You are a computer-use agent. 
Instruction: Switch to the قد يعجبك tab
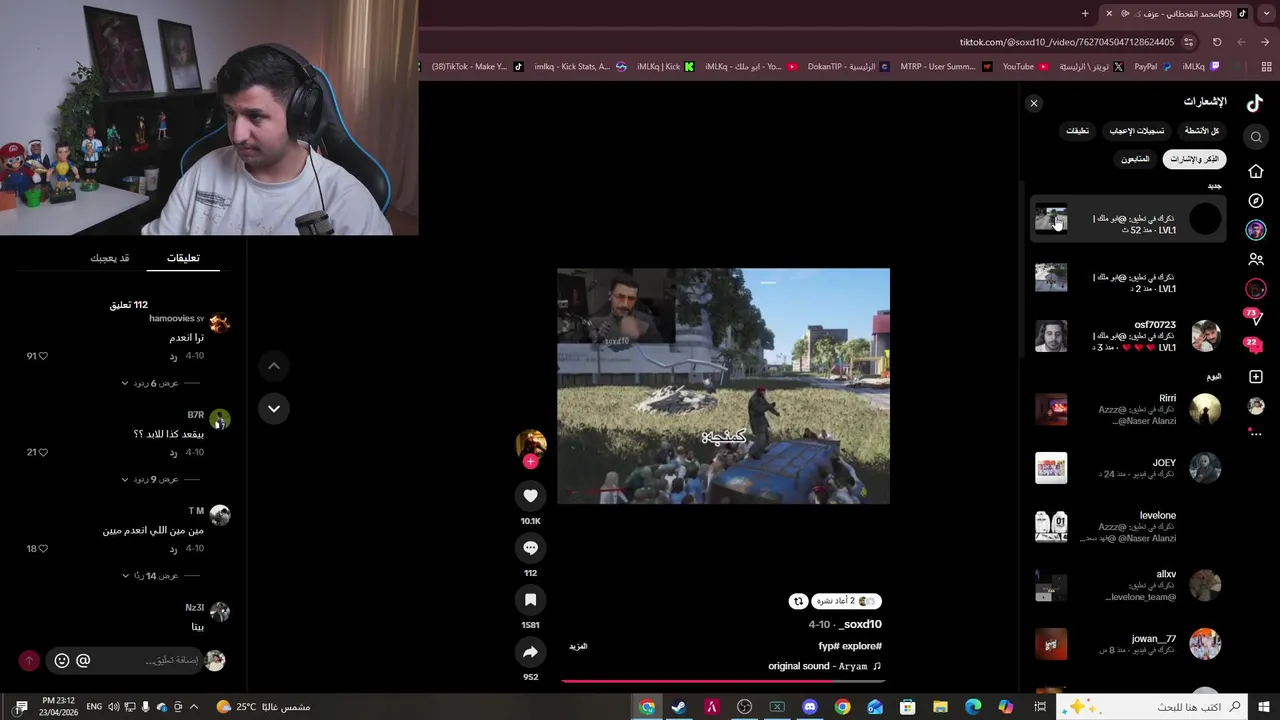(x=110, y=258)
